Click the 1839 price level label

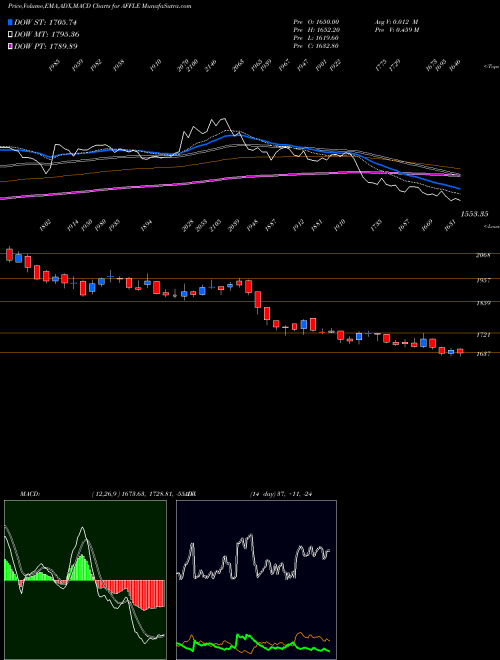[x=483, y=303]
